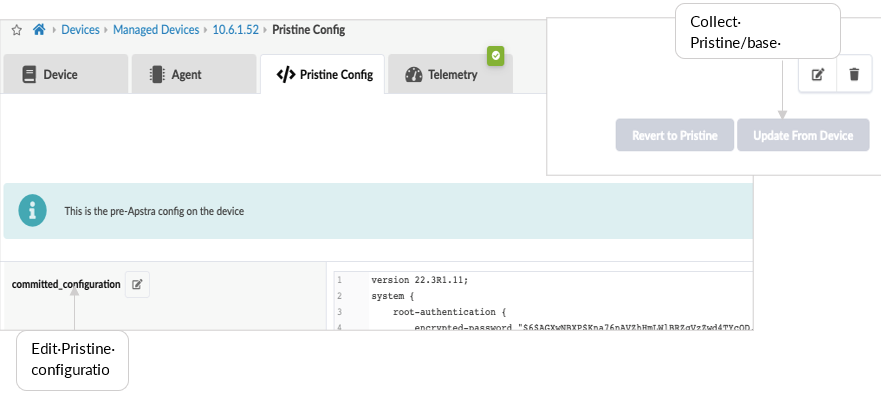Click the book icon on Device tab
The width and height of the screenshot is (881, 395).
[x=29, y=74]
